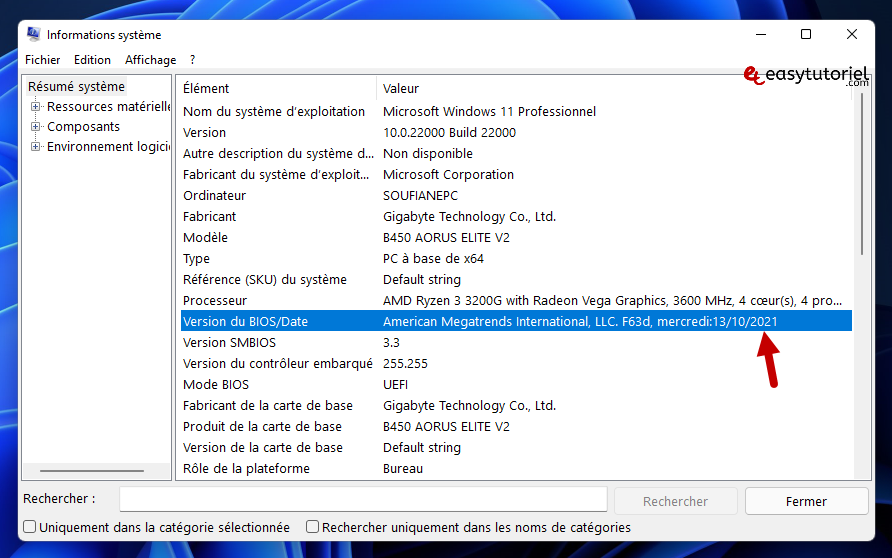Select the Fabricant Gigabyte Technology row
The image size is (892, 558).
[x=516, y=217]
